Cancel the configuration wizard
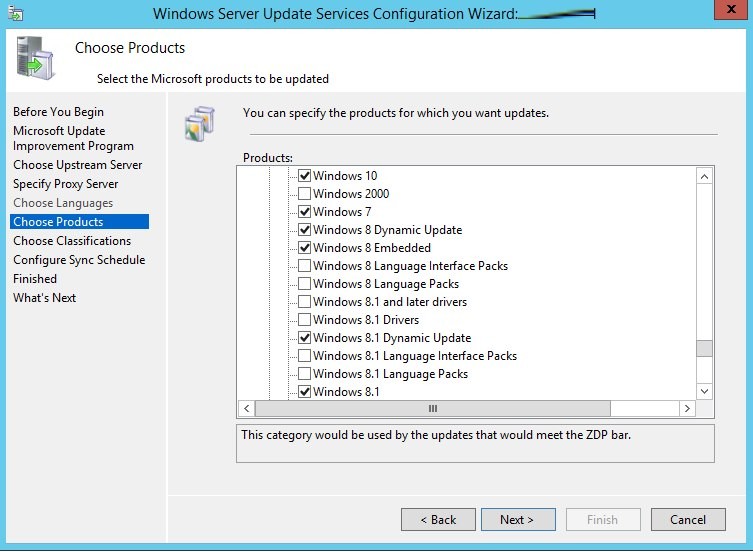 [687, 520]
